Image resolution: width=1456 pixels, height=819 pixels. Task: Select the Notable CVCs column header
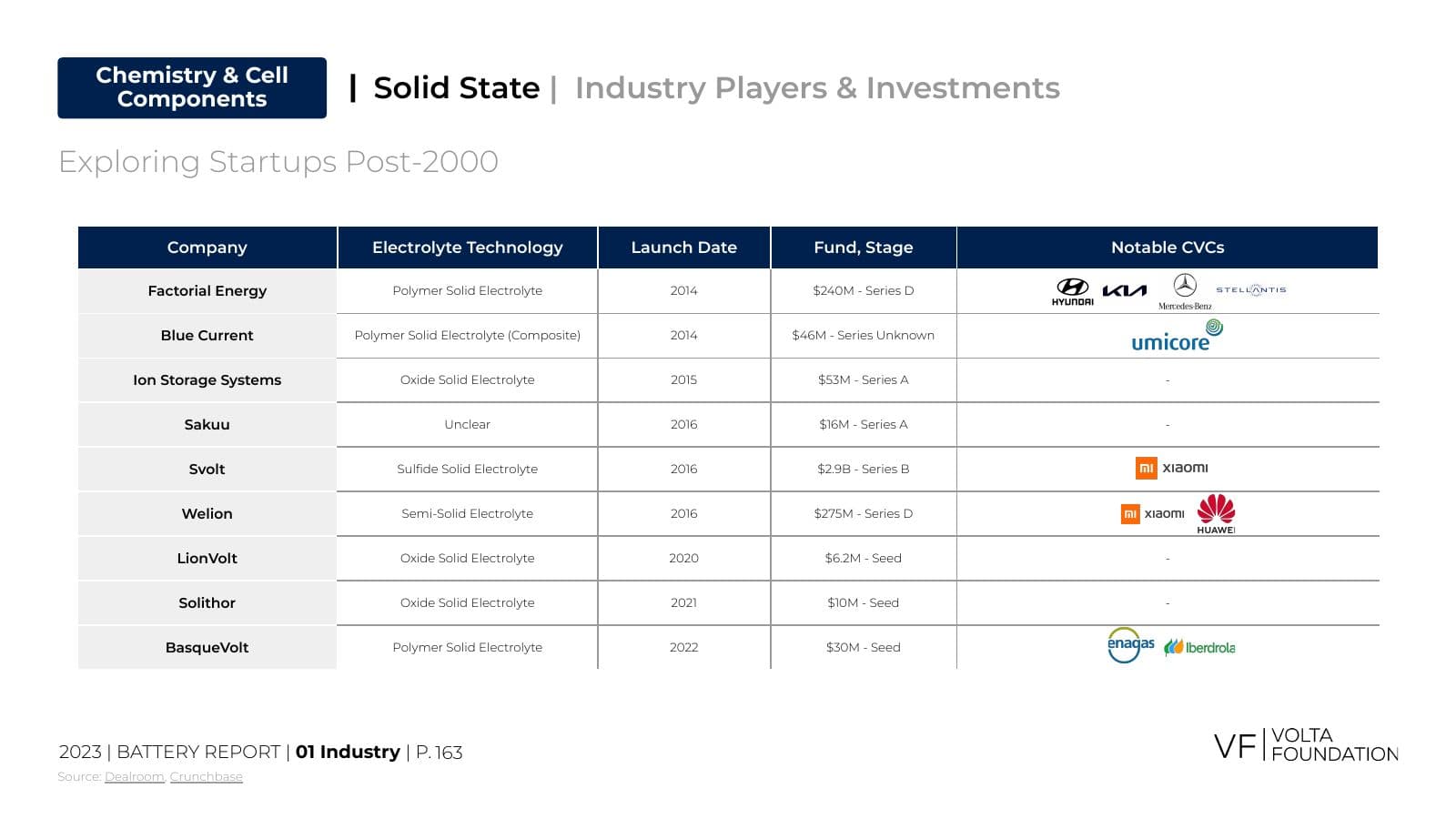point(1168,248)
